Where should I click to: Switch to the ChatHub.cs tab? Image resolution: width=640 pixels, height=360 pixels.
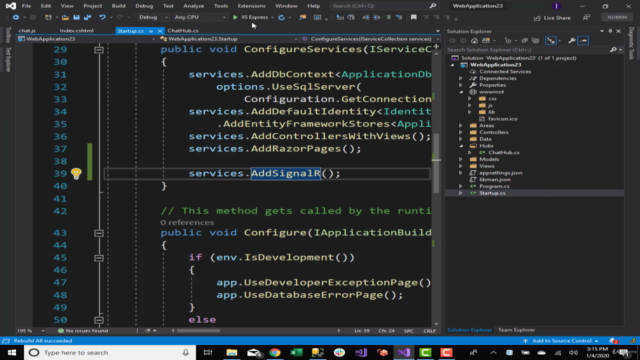pyautogui.click(x=183, y=31)
